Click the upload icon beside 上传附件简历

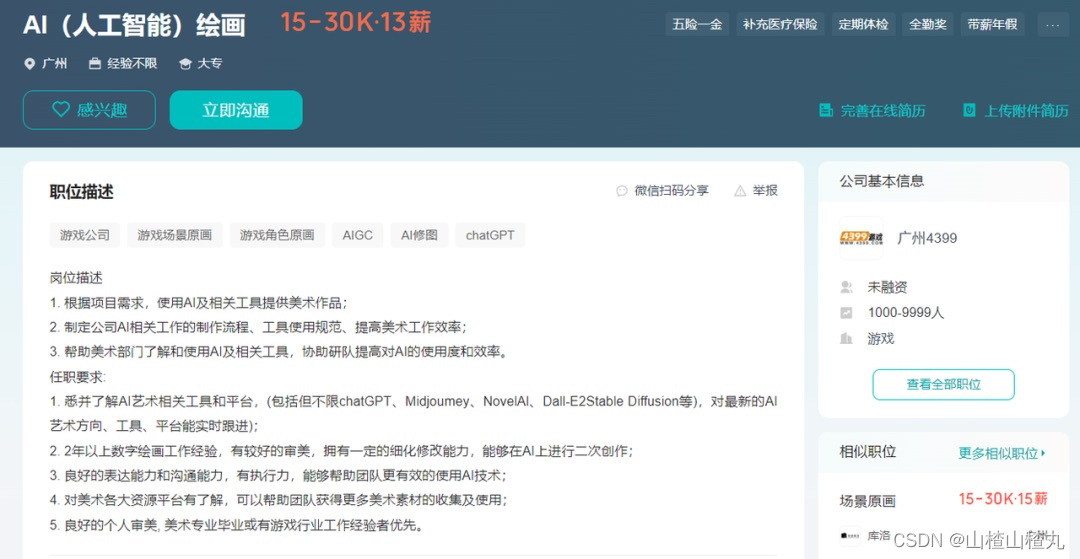coord(969,110)
